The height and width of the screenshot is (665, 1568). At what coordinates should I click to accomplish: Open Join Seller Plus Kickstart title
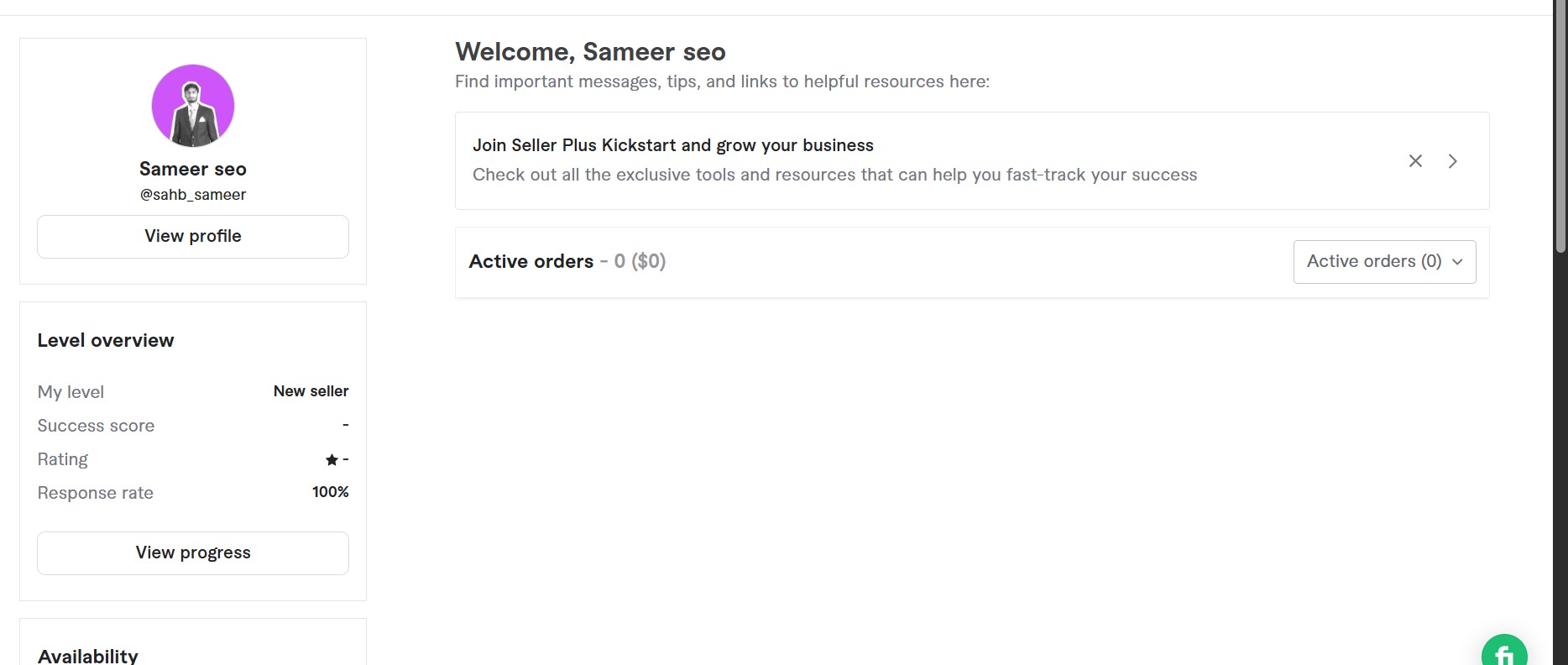tap(672, 145)
